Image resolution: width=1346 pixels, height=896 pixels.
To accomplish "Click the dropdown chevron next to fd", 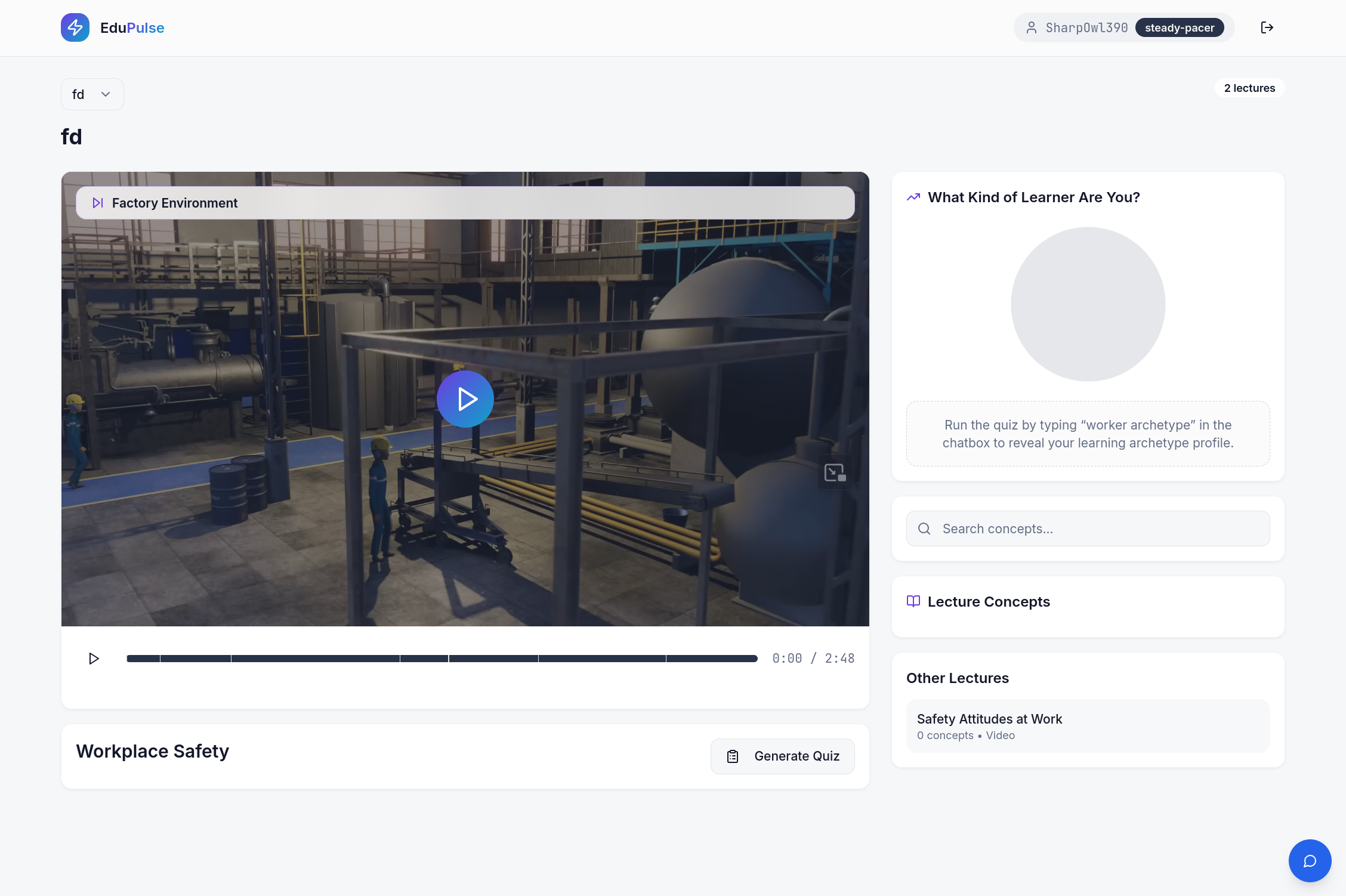I will (106, 94).
